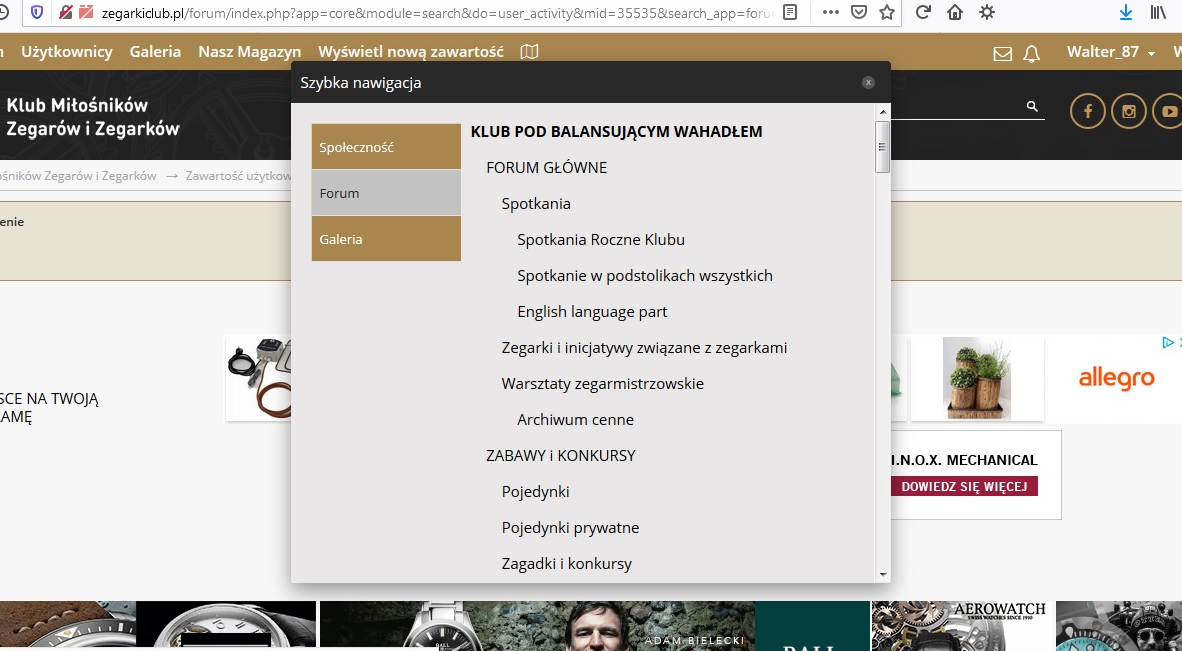This screenshot has height=651, width=1182.
Task: Go to the Pojedynki forum
Action: coord(535,492)
